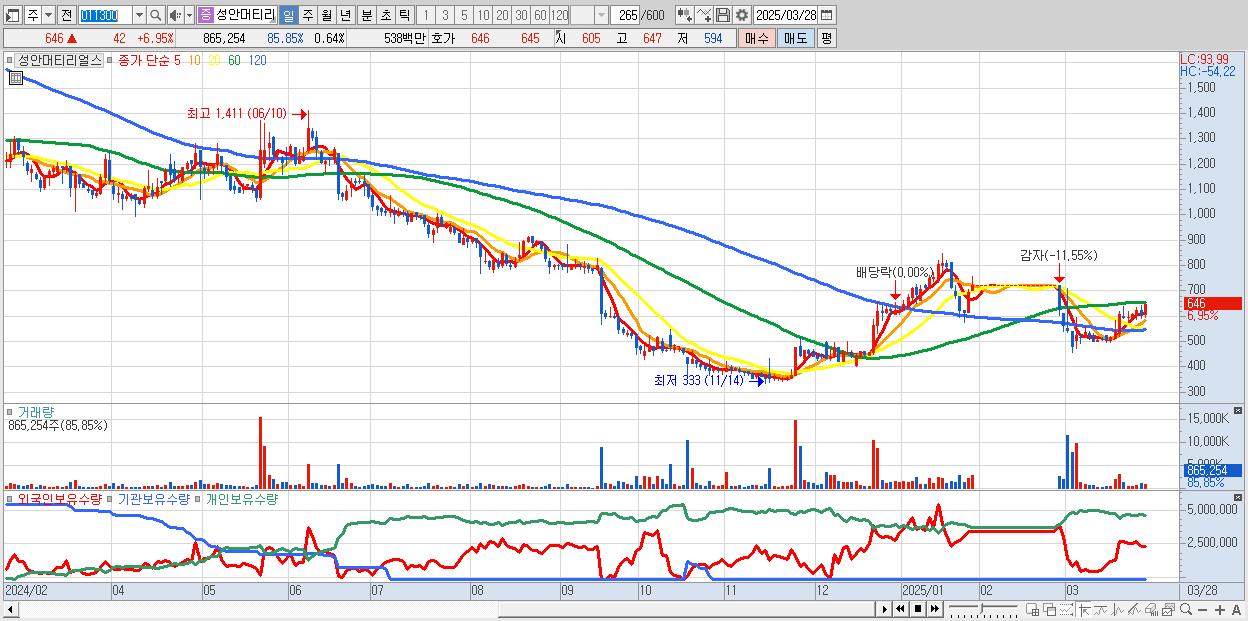Click the scroll-right arrow on bottom scrollbar

pos(884,609)
